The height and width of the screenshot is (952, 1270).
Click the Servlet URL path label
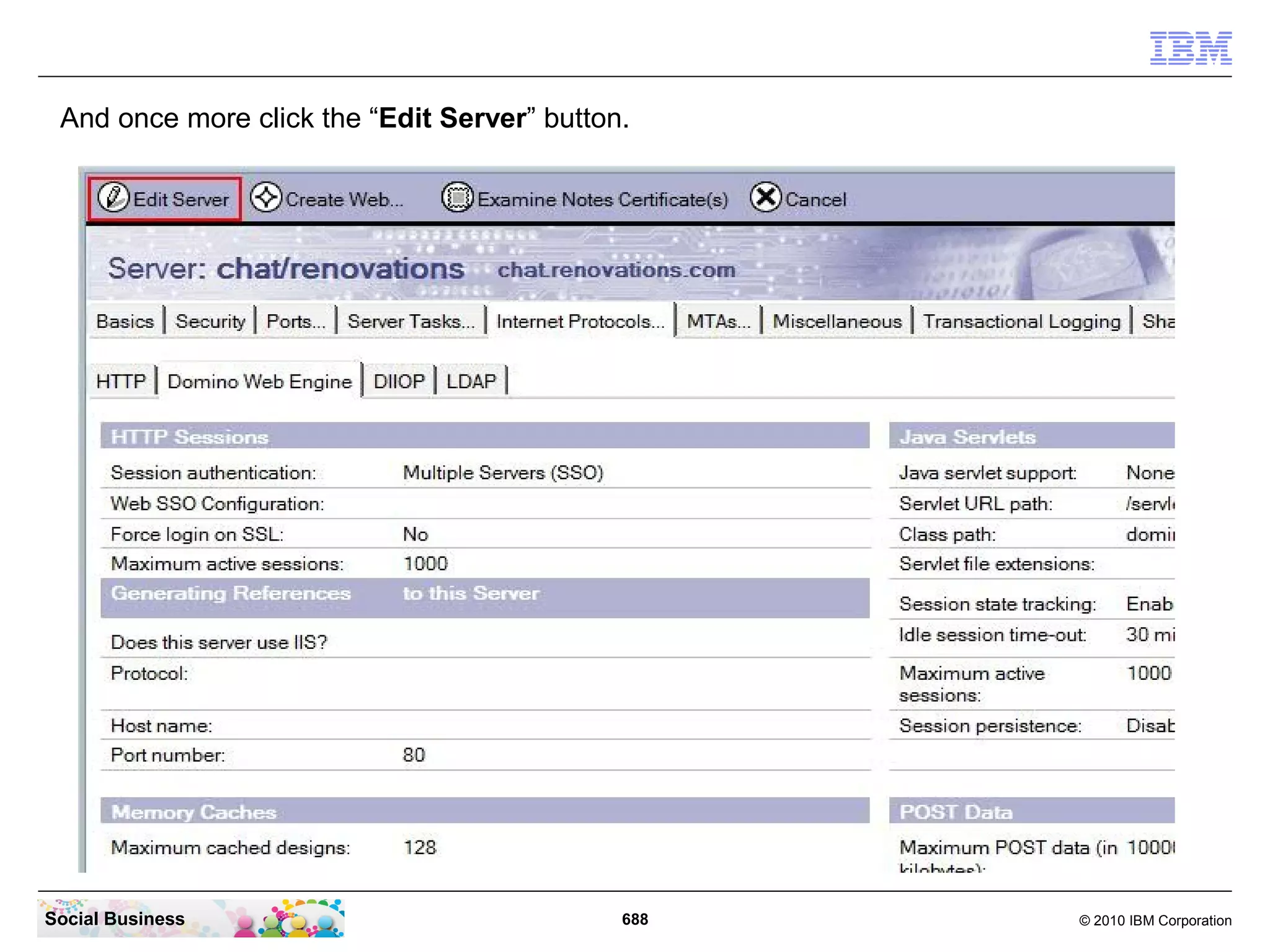click(976, 503)
